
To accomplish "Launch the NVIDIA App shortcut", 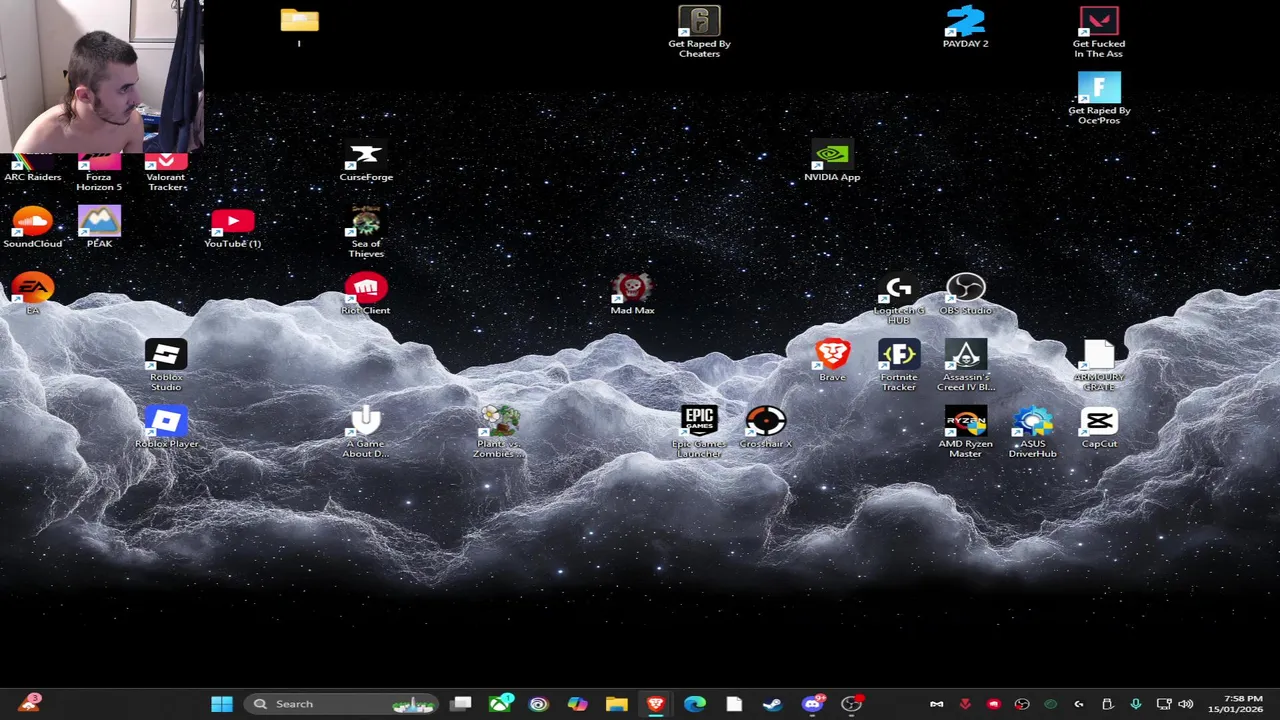I will click(832, 163).
